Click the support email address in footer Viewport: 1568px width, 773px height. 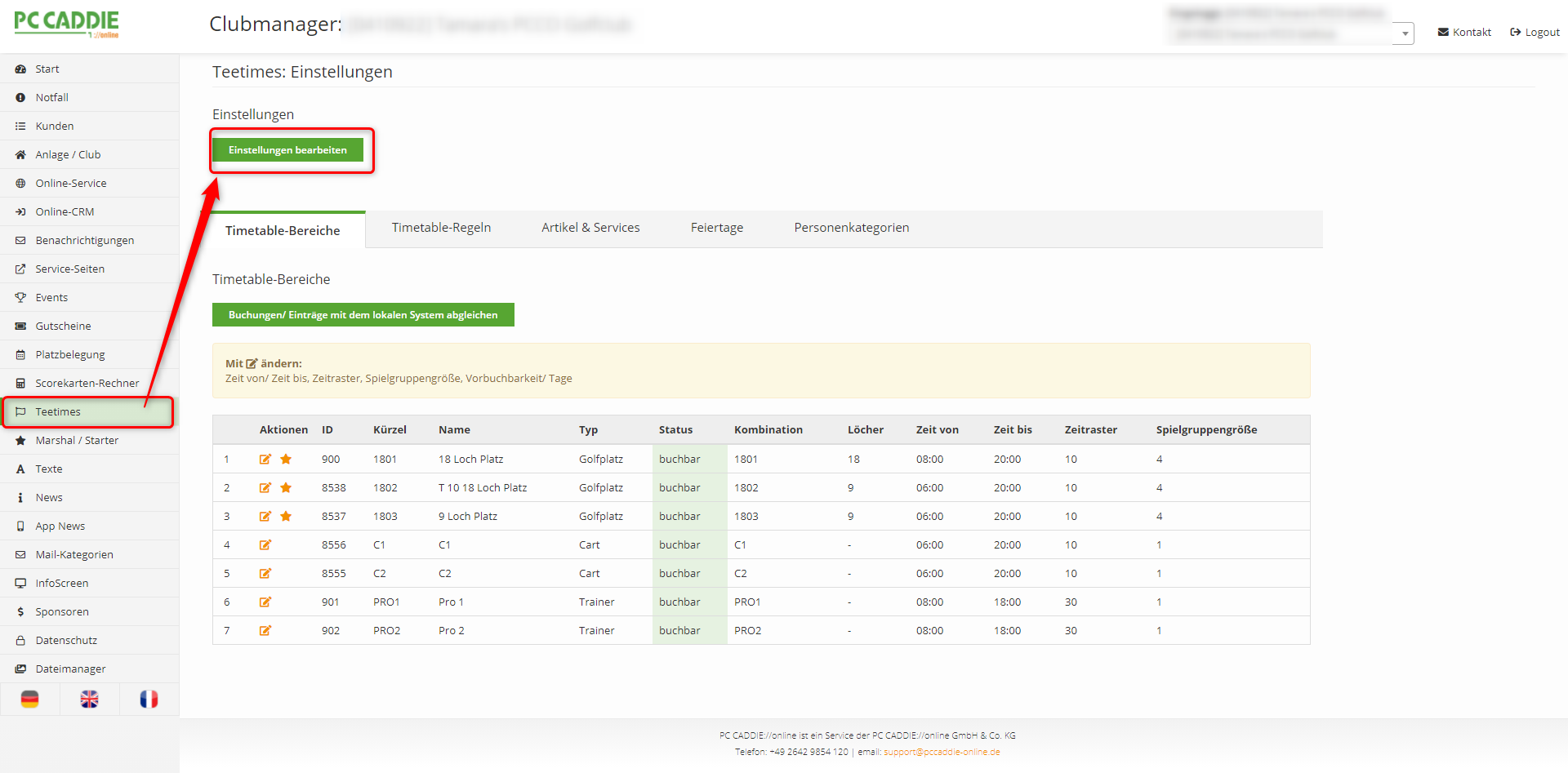click(942, 753)
